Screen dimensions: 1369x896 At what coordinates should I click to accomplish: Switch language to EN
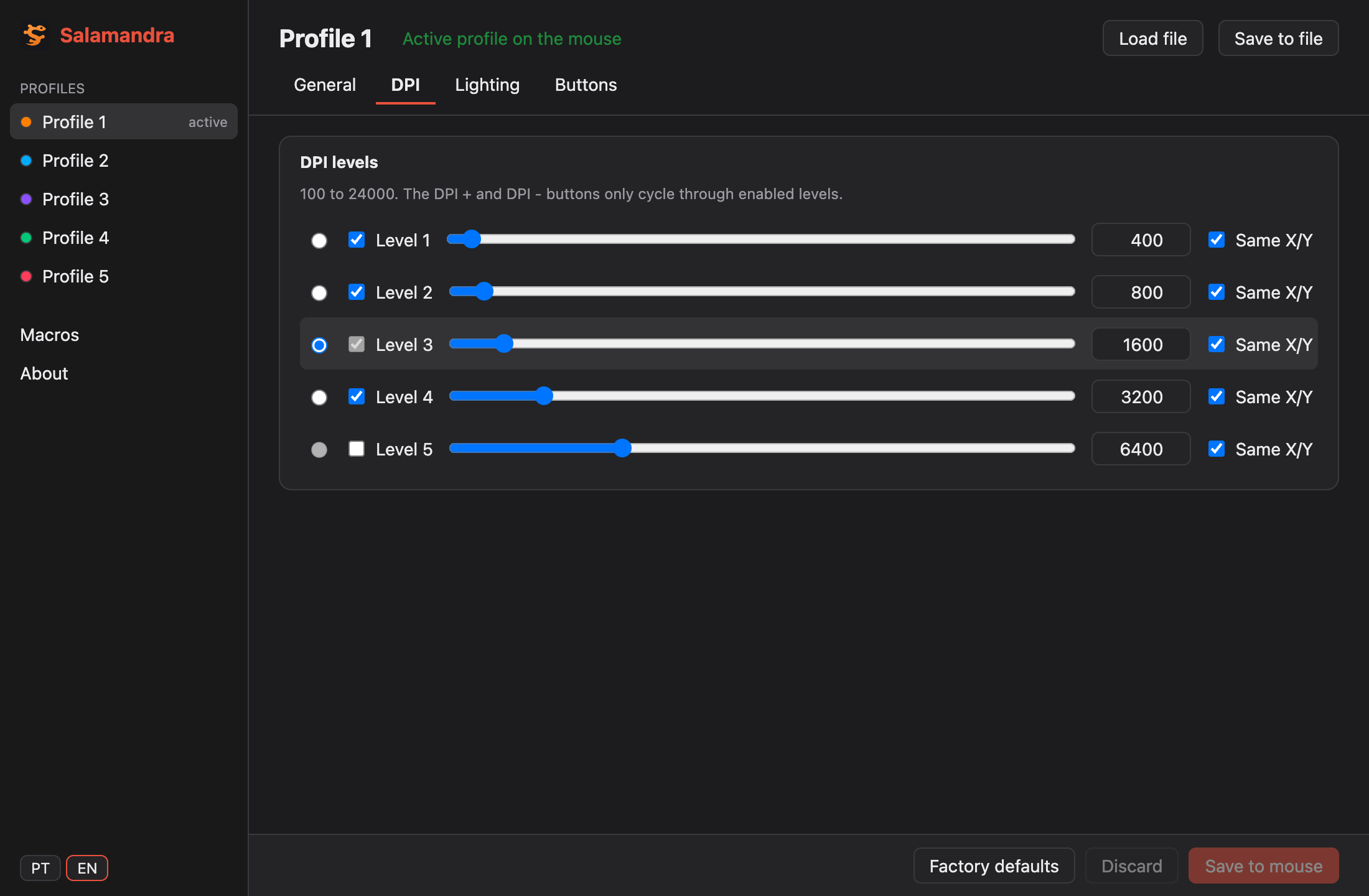(x=87, y=868)
